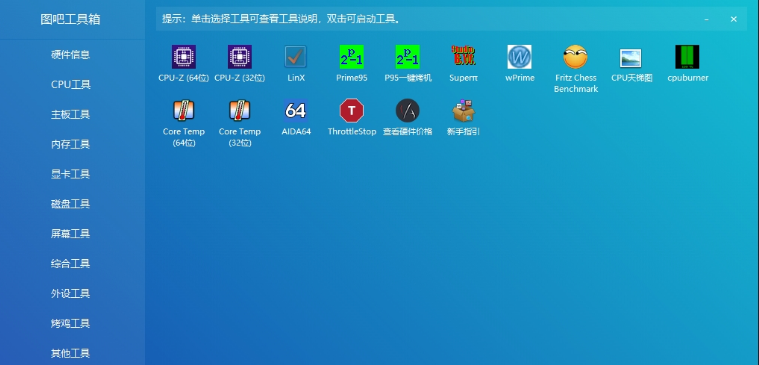This screenshot has height=365, width=759.
Task: Select the cpuburner icon
Action: (x=687, y=57)
